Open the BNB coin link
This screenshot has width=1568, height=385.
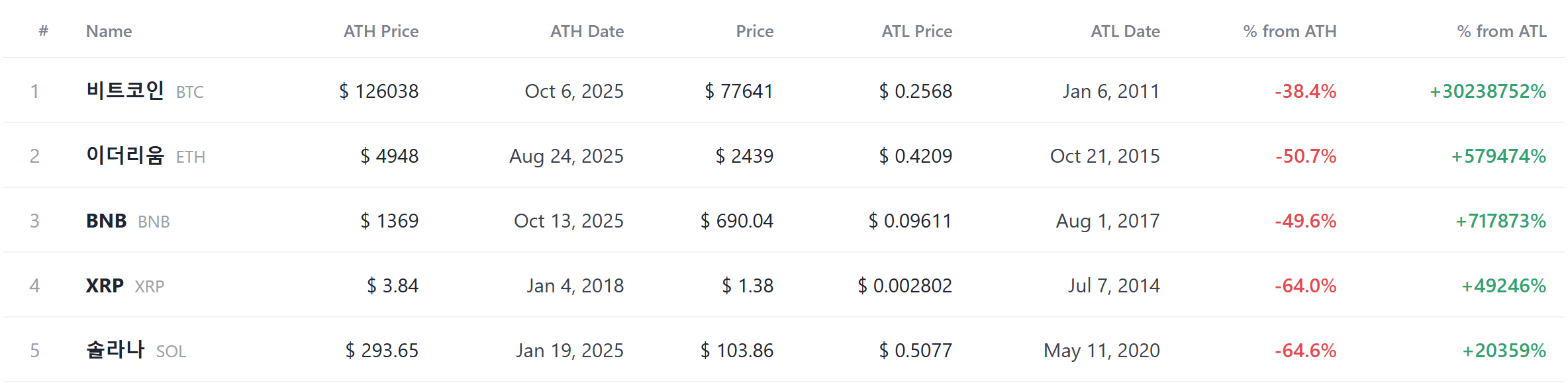point(128,221)
